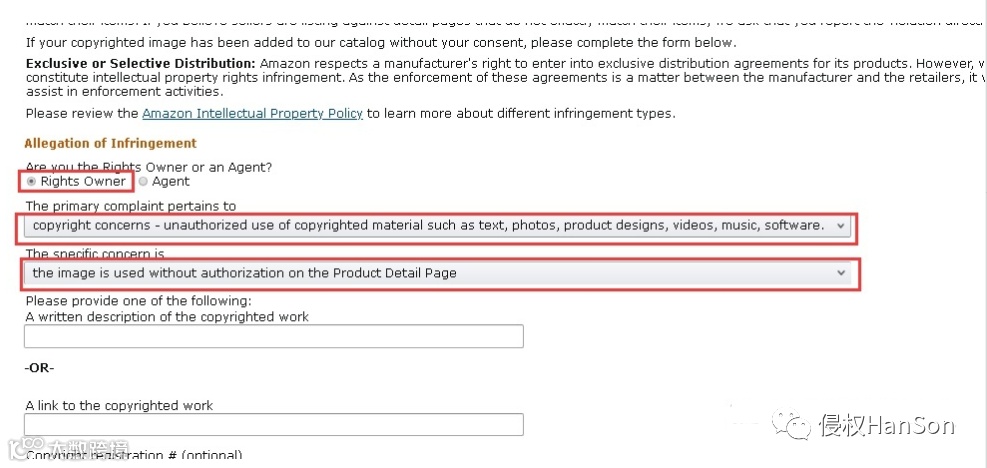Click the 'A link to the copyrighted work' label
This screenshot has height=468, width=987.
click(x=119, y=406)
